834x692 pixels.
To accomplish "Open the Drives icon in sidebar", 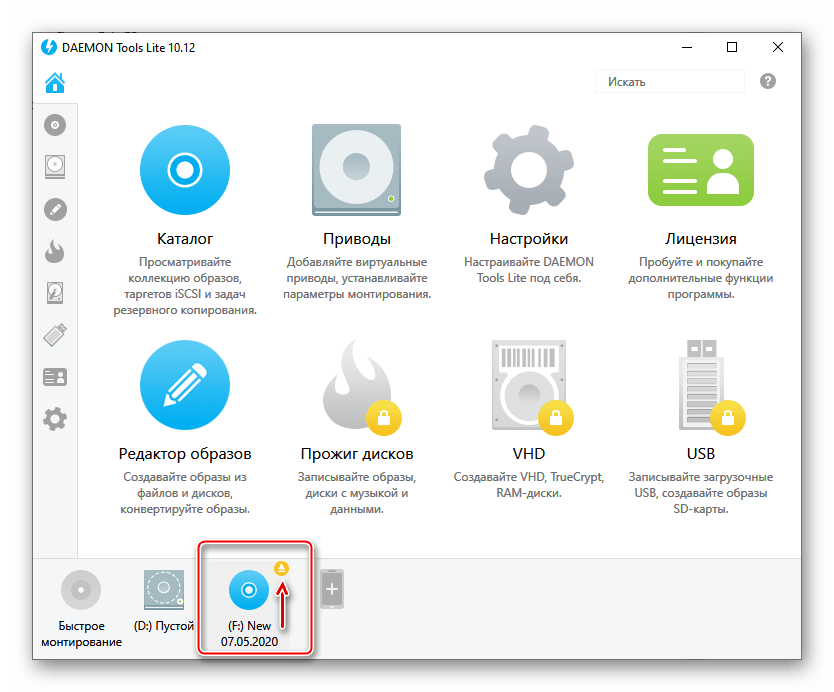I will tap(55, 167).
